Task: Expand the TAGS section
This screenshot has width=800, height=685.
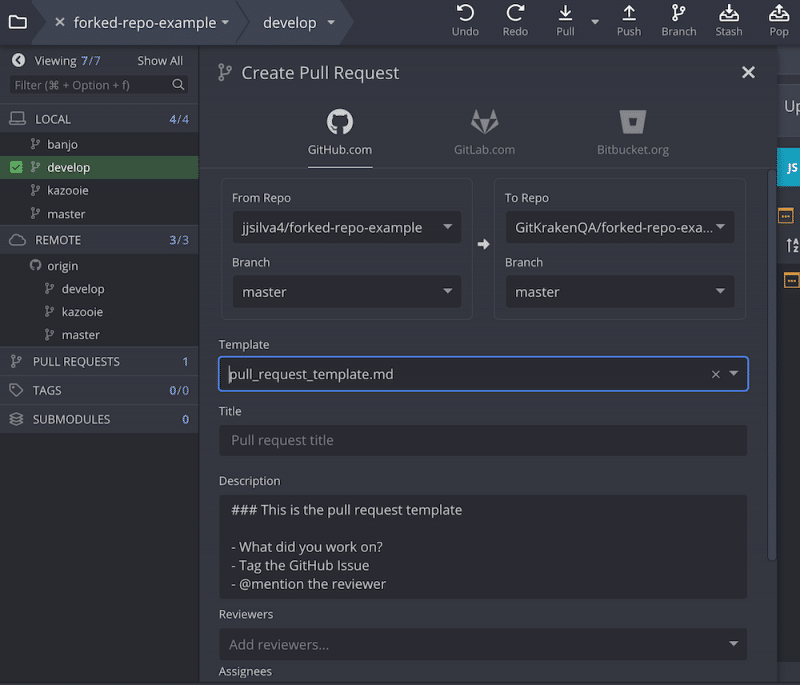Action: (x=99, y=390)
